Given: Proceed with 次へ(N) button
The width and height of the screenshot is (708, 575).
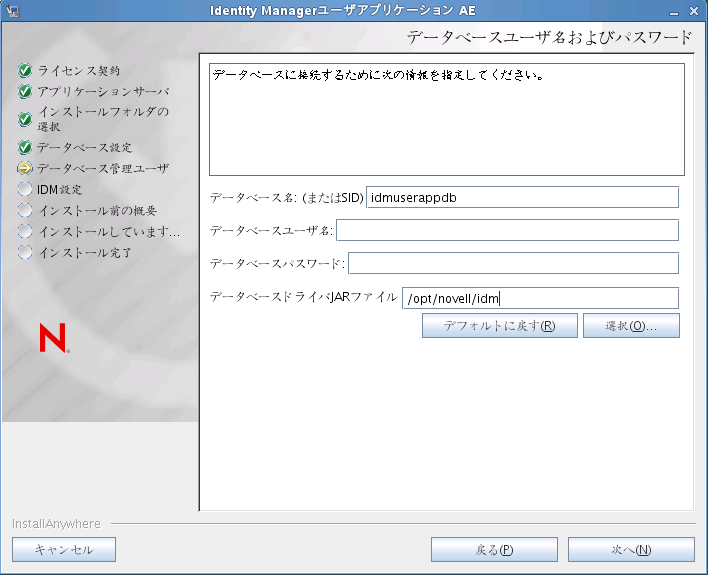Looking at the screenshot, I should click(631, 549).
